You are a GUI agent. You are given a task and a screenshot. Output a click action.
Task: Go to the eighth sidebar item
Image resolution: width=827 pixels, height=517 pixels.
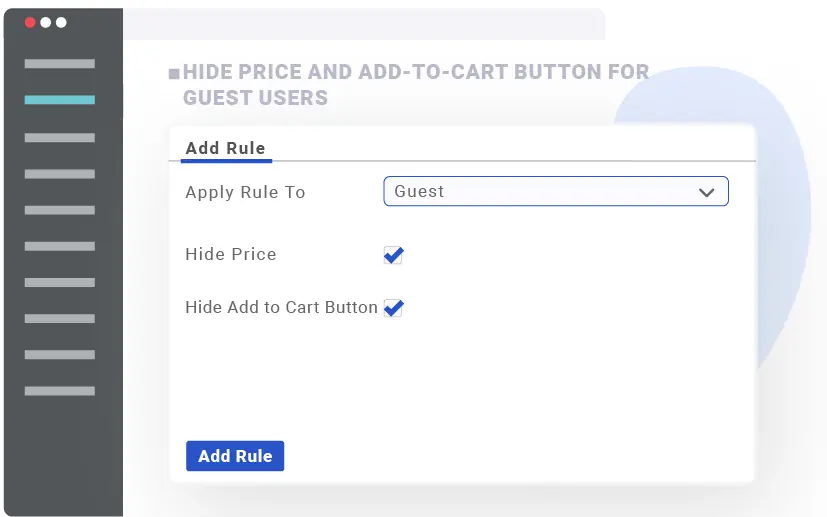pos(60,318)
